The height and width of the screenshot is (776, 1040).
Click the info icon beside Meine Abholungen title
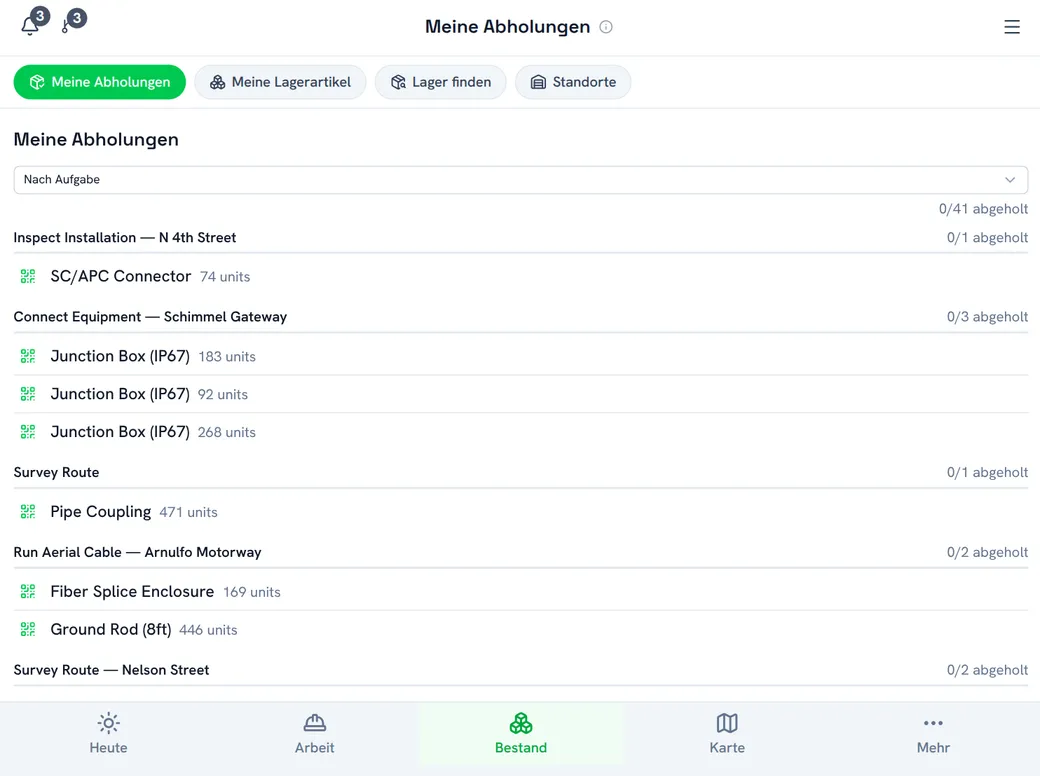[606, 27]
